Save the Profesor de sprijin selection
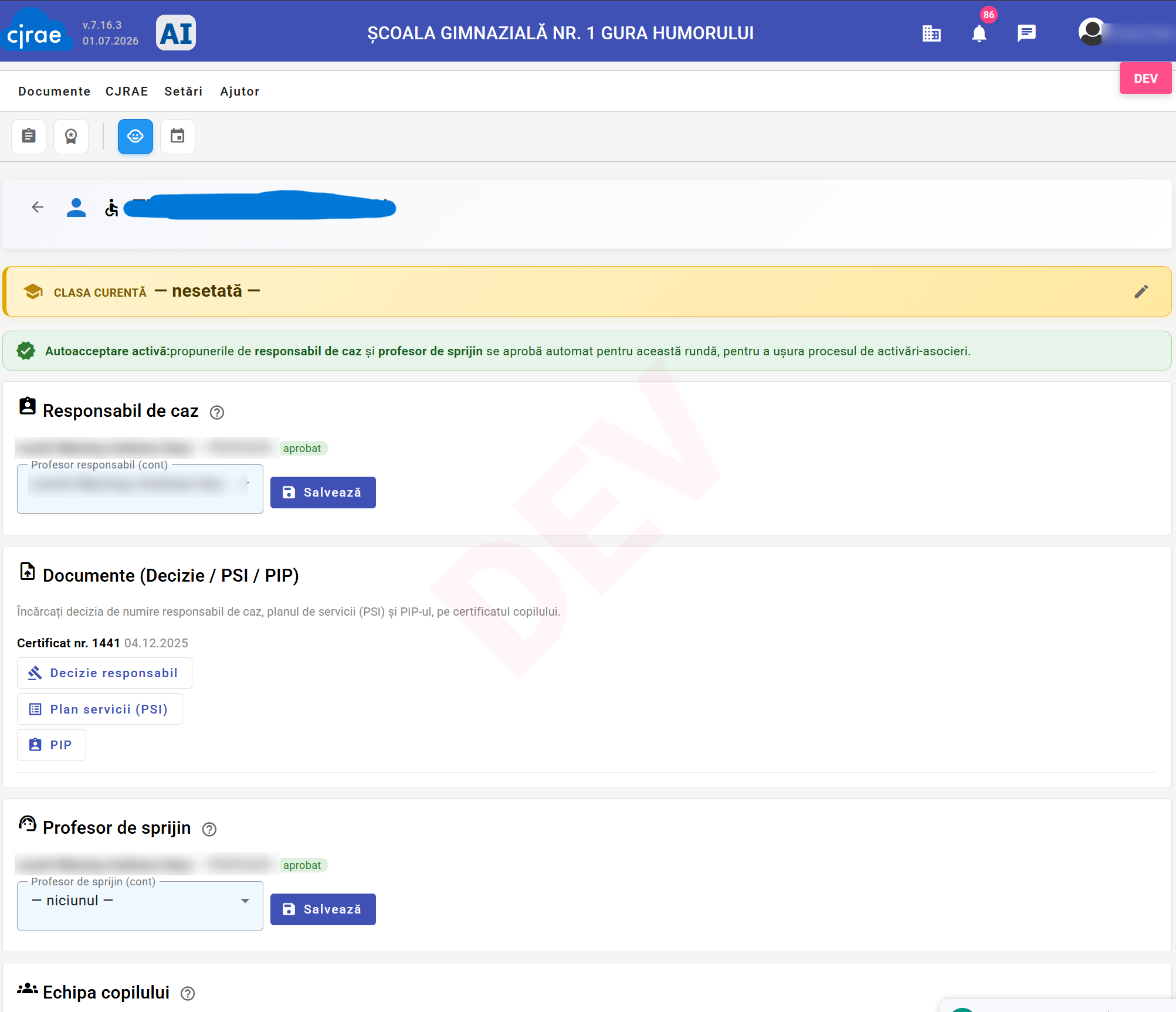The height and width of the screenshot is (1012, 1176). click(x=323, y=909)
